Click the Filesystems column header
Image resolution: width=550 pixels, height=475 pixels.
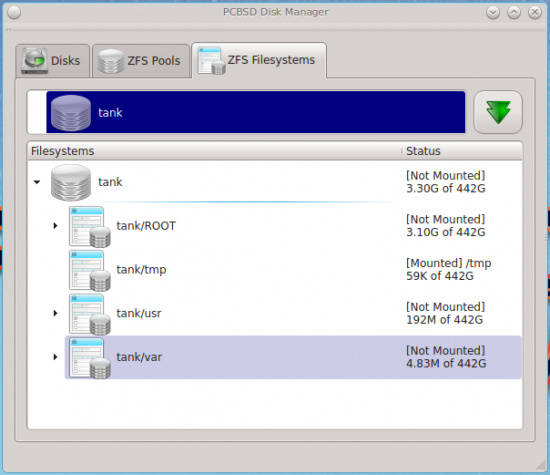215,151
